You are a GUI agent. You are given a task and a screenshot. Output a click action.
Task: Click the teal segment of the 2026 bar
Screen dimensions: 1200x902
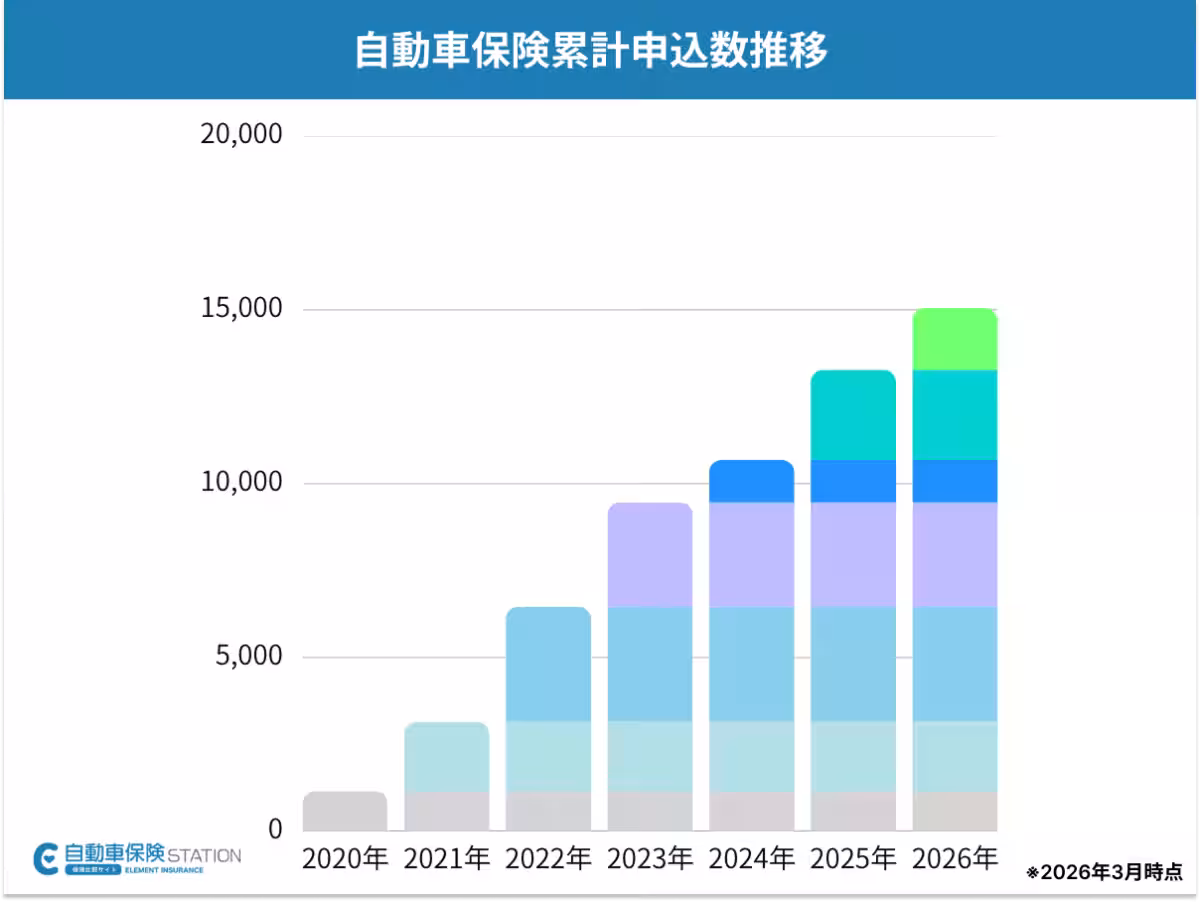[955, 415]
